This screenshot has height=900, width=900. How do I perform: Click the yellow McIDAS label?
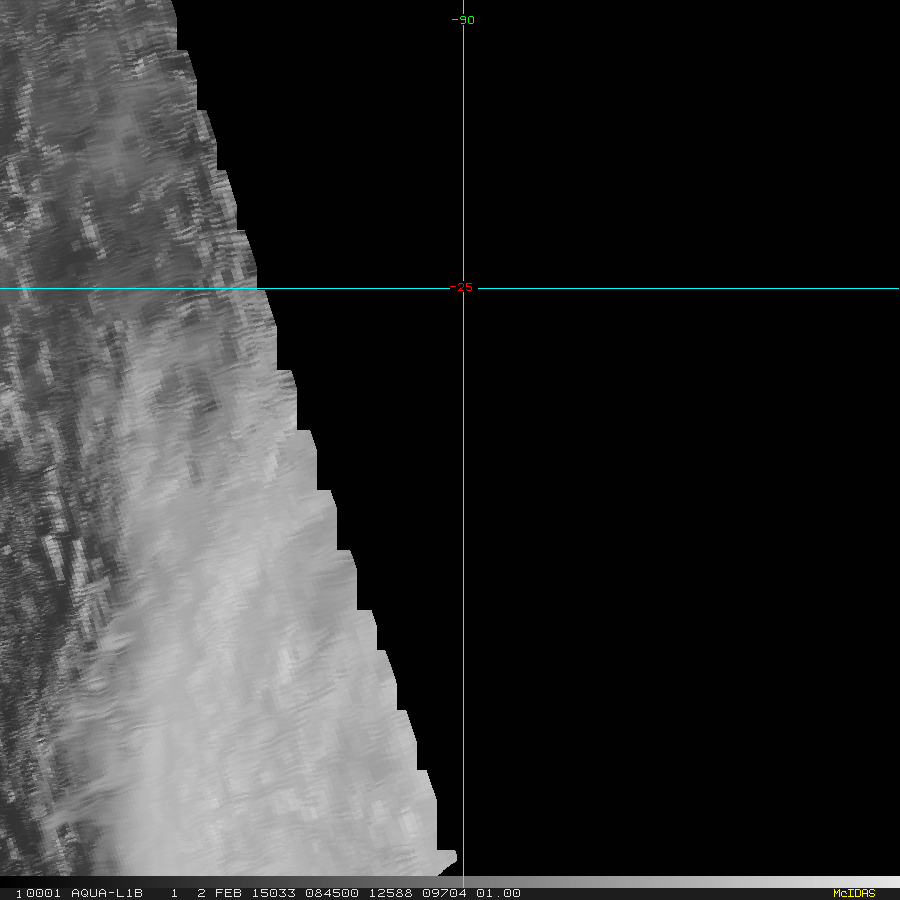coord(853,893)
